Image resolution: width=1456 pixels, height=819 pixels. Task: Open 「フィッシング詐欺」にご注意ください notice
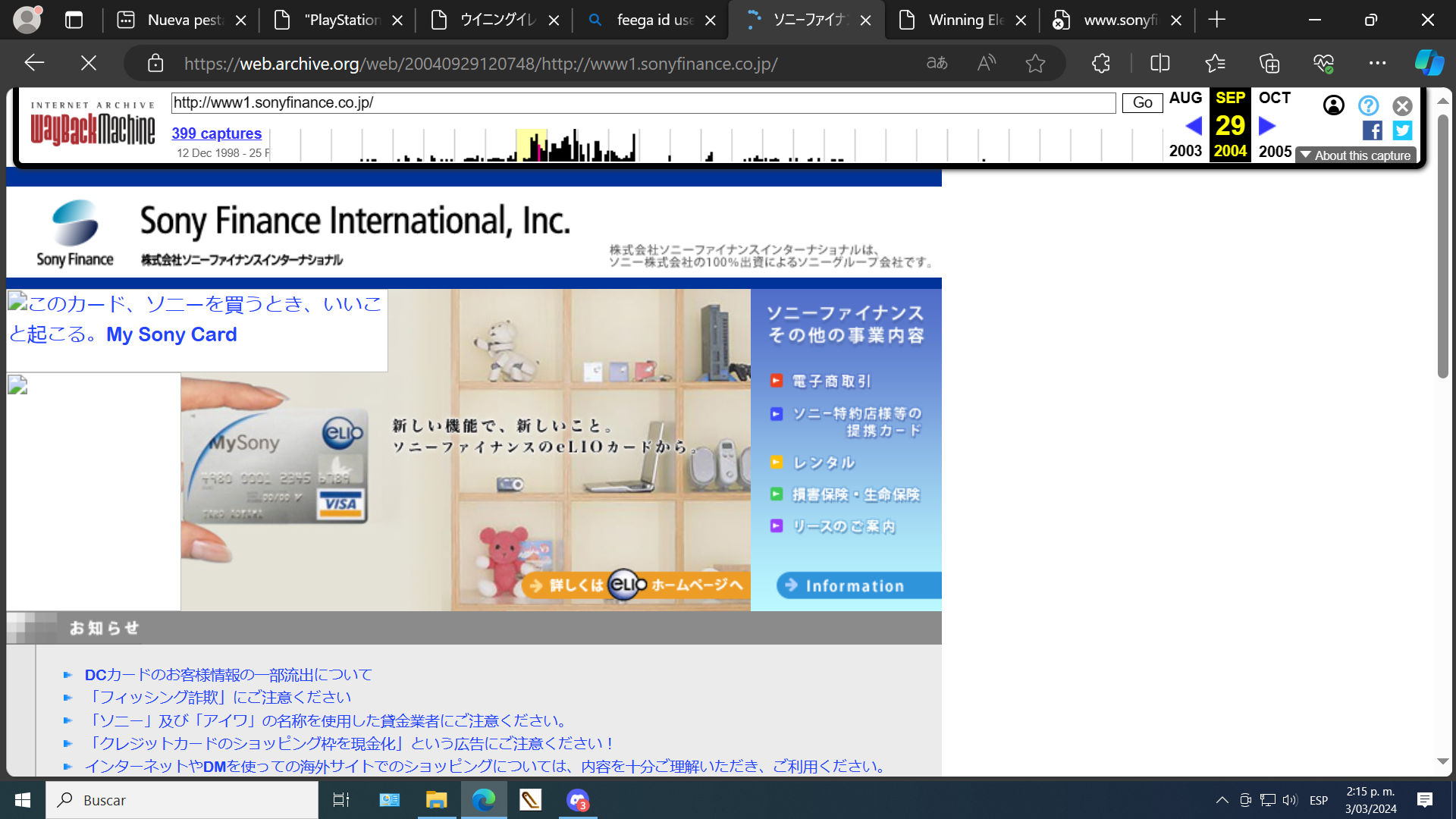tap(218, 697)
